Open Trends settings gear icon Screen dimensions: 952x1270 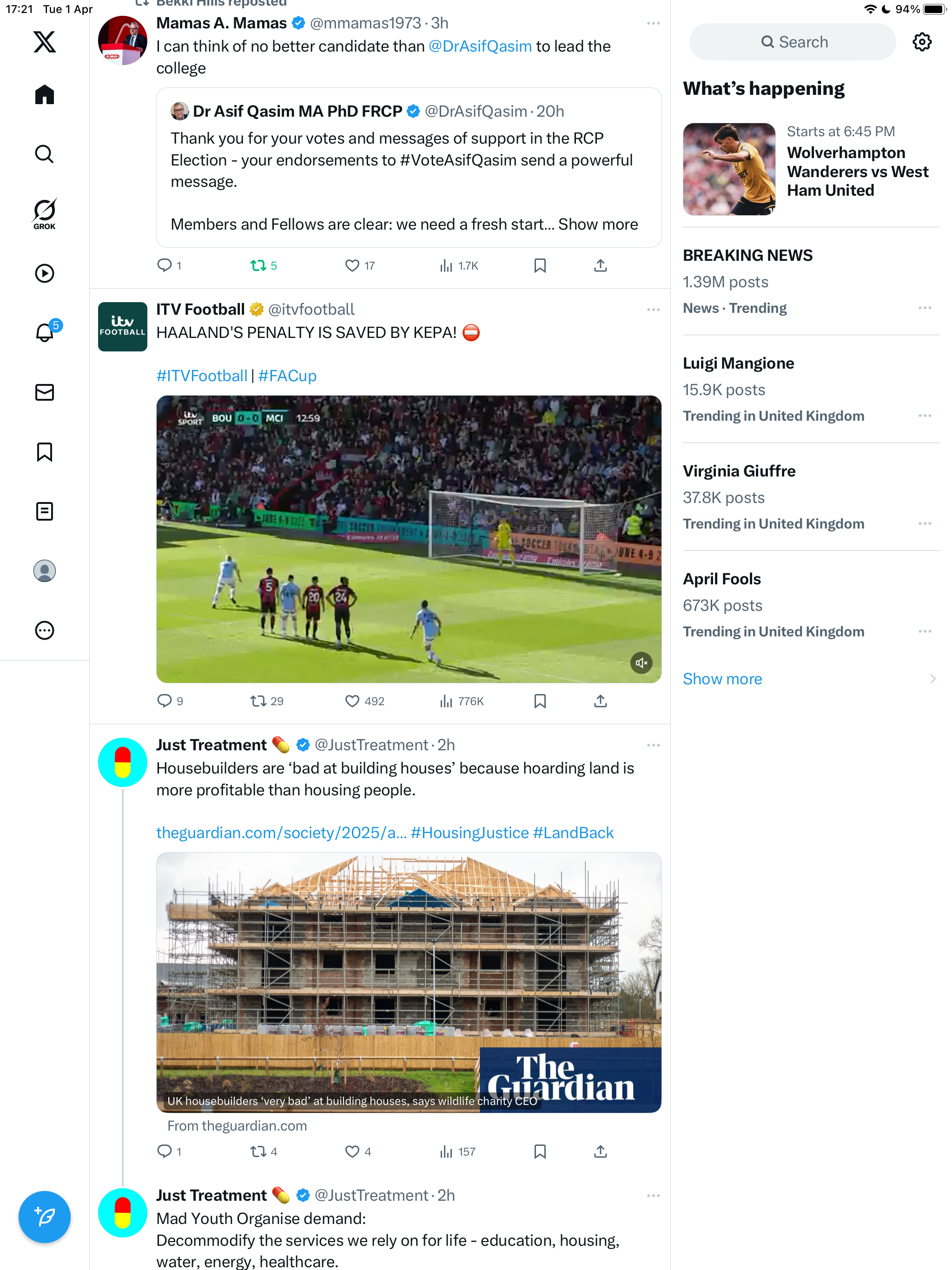pyautogui.click(x=922, y=42)
